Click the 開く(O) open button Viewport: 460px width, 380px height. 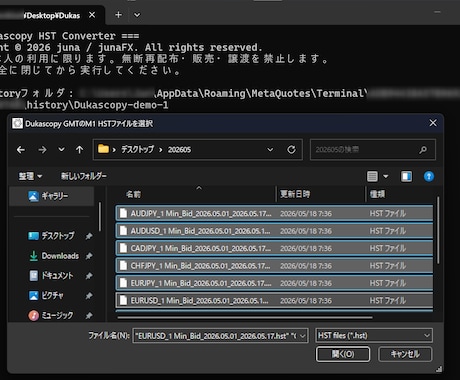(x=343, y=354)
